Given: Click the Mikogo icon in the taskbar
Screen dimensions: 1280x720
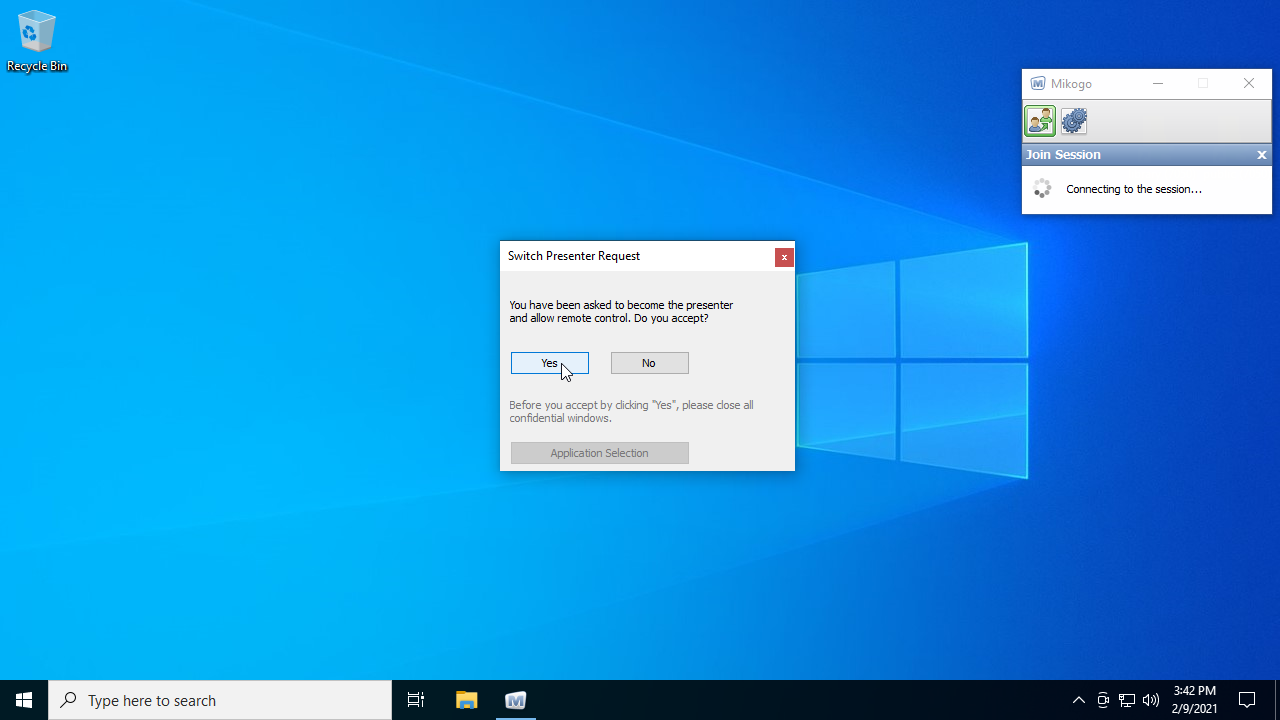Looking at the screenshot, I should pyautogui.click(x=516, y=700).
